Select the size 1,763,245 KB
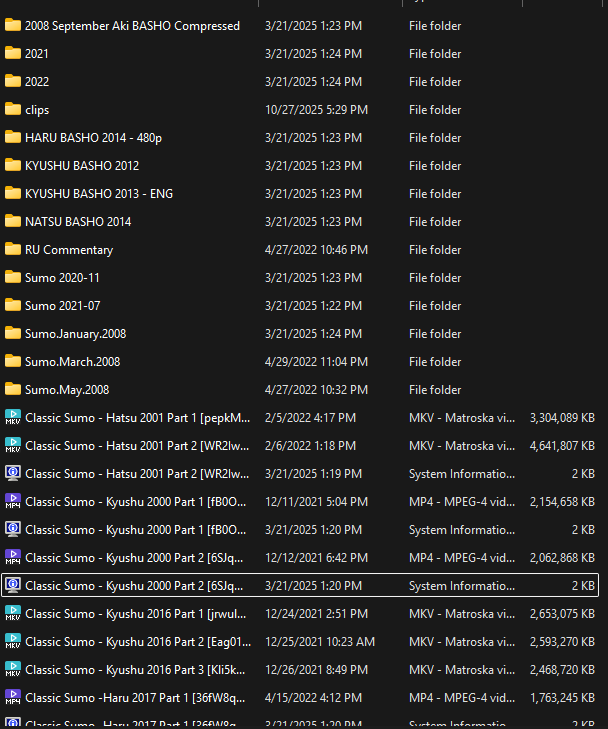This screenshot has height=729, width=608. pos(562,697)
